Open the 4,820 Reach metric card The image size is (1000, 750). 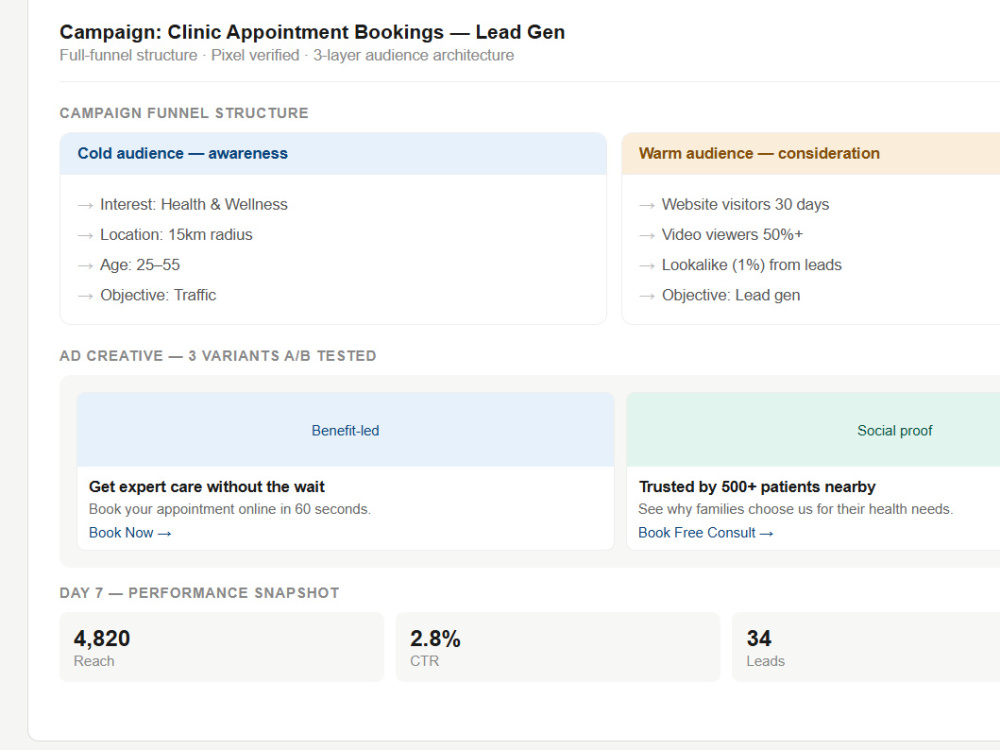click(221, 647)
